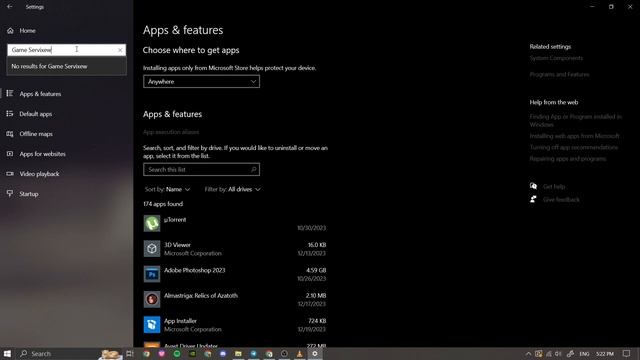Open the Anywhere app source dropdown
The height and width of the screenshot is (360, 640).
201,82
